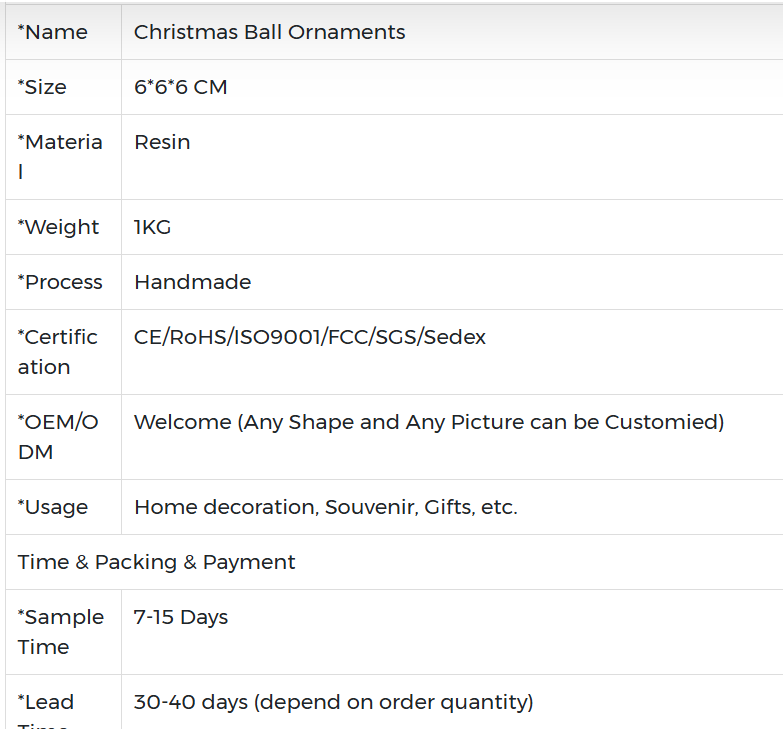Viewport: 783px width, 729px height.
Task: Click the *Size label cell
Action: [42, 87]
